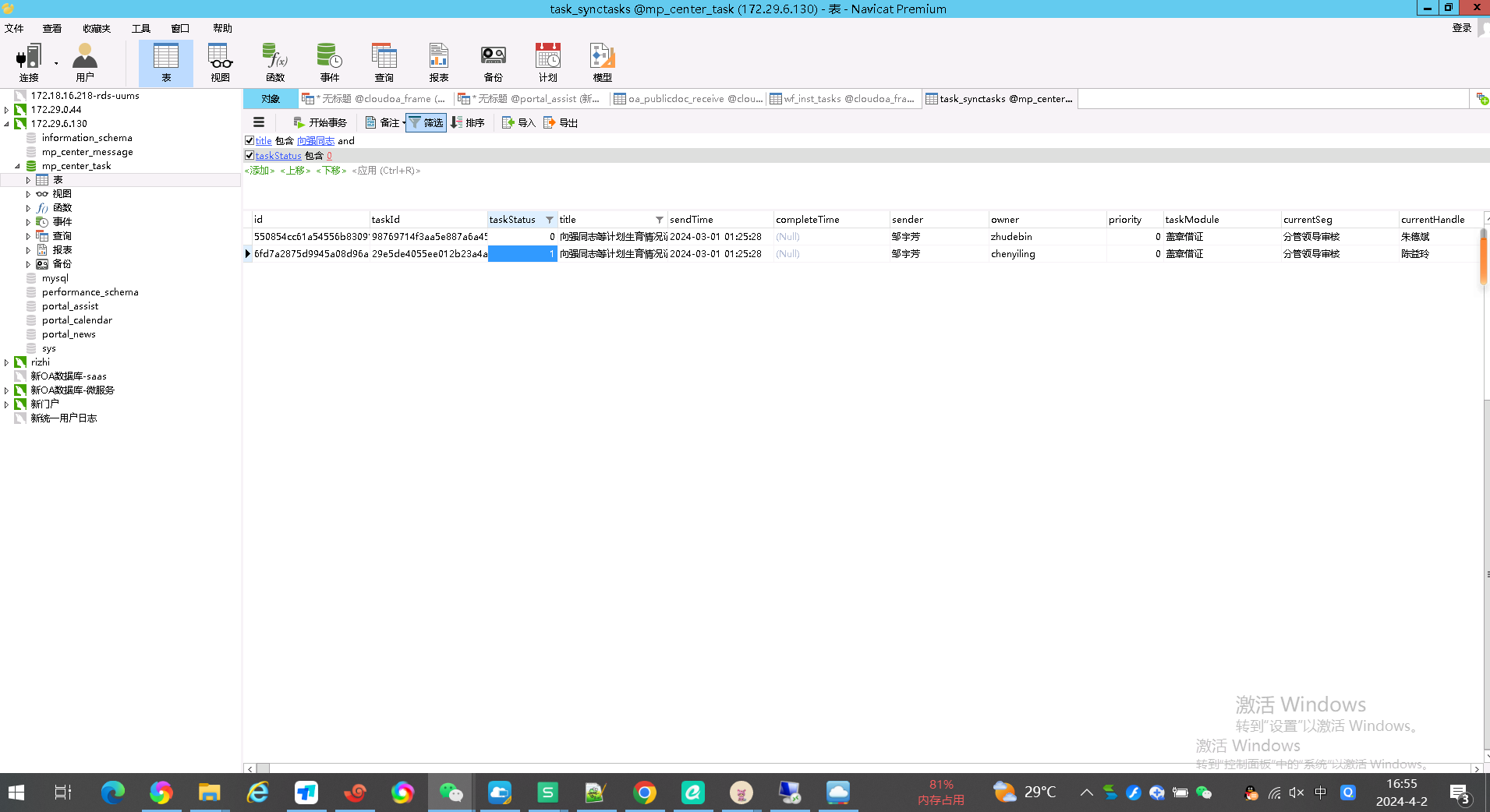This screenshot has width=1490, height=812.
Task: Click the title field link in filter
Action: (x=264, y=141)
